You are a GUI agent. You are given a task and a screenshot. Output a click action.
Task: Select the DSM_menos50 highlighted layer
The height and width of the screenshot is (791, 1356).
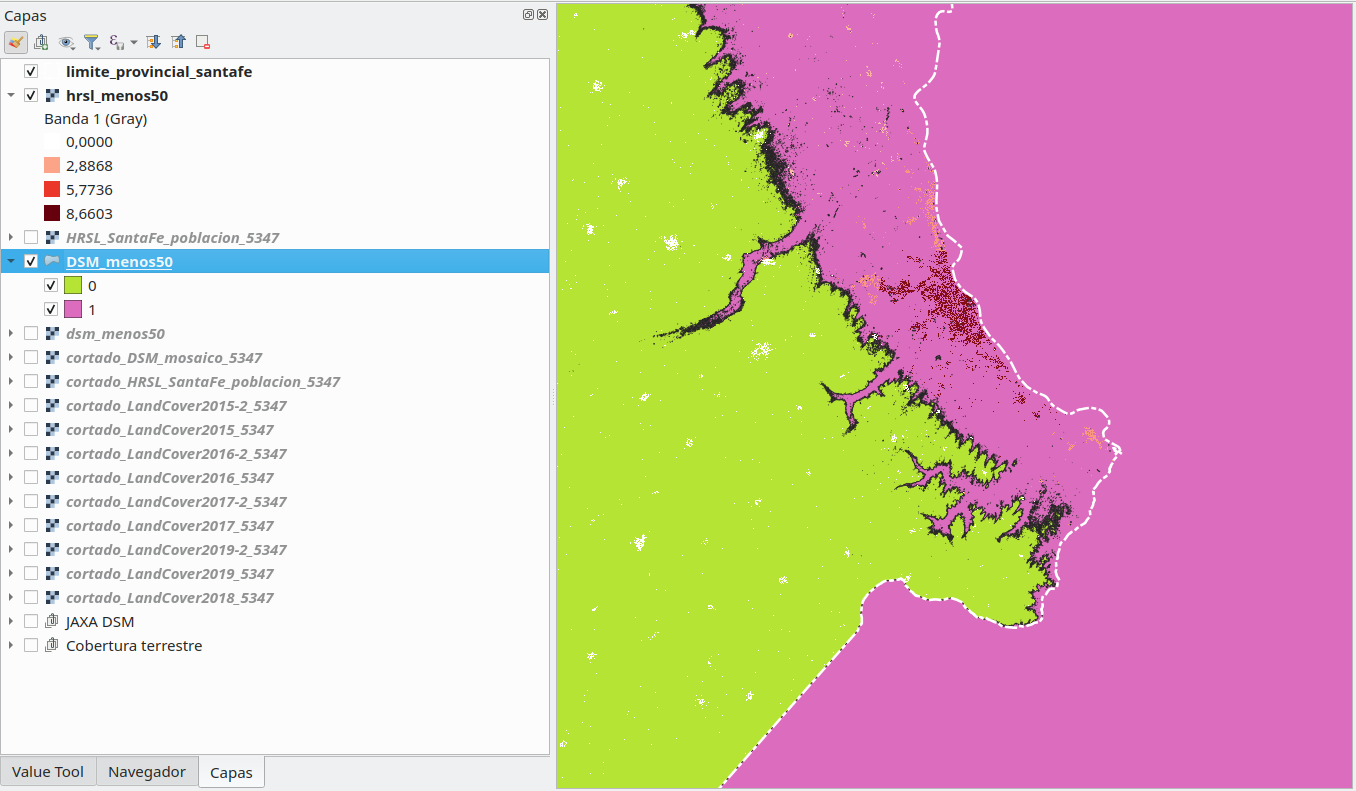[119, 262]
